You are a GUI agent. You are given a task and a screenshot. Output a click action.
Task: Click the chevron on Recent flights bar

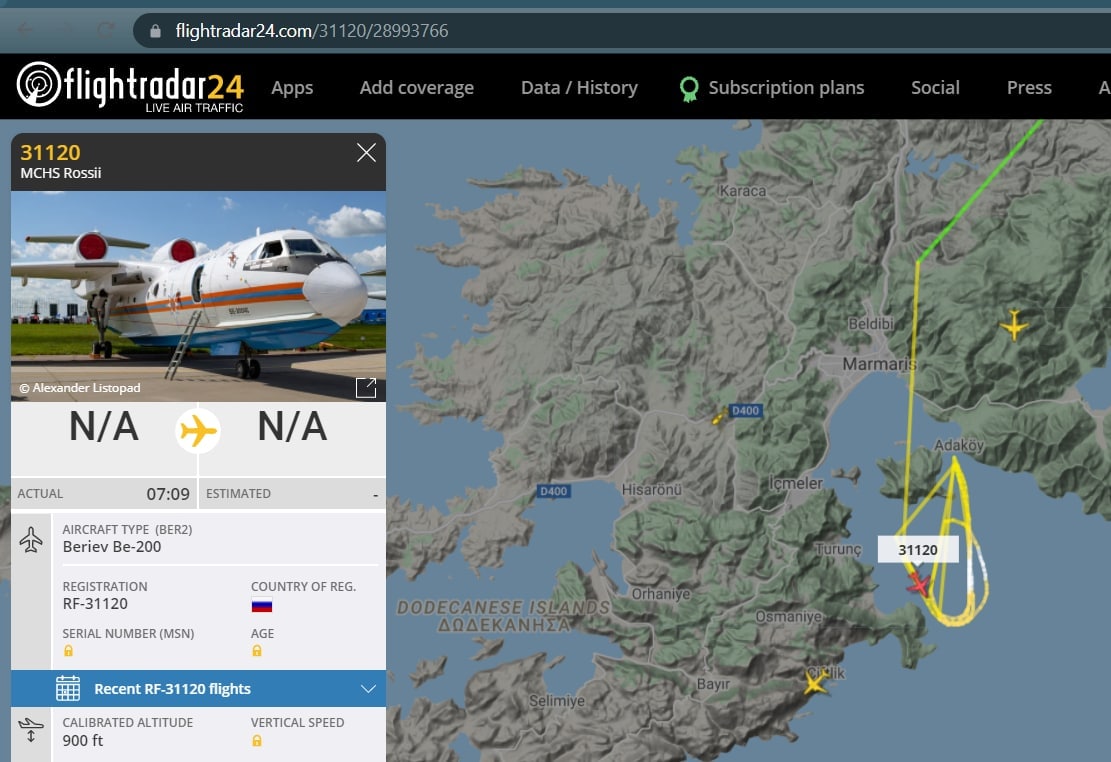click(368, 688)
